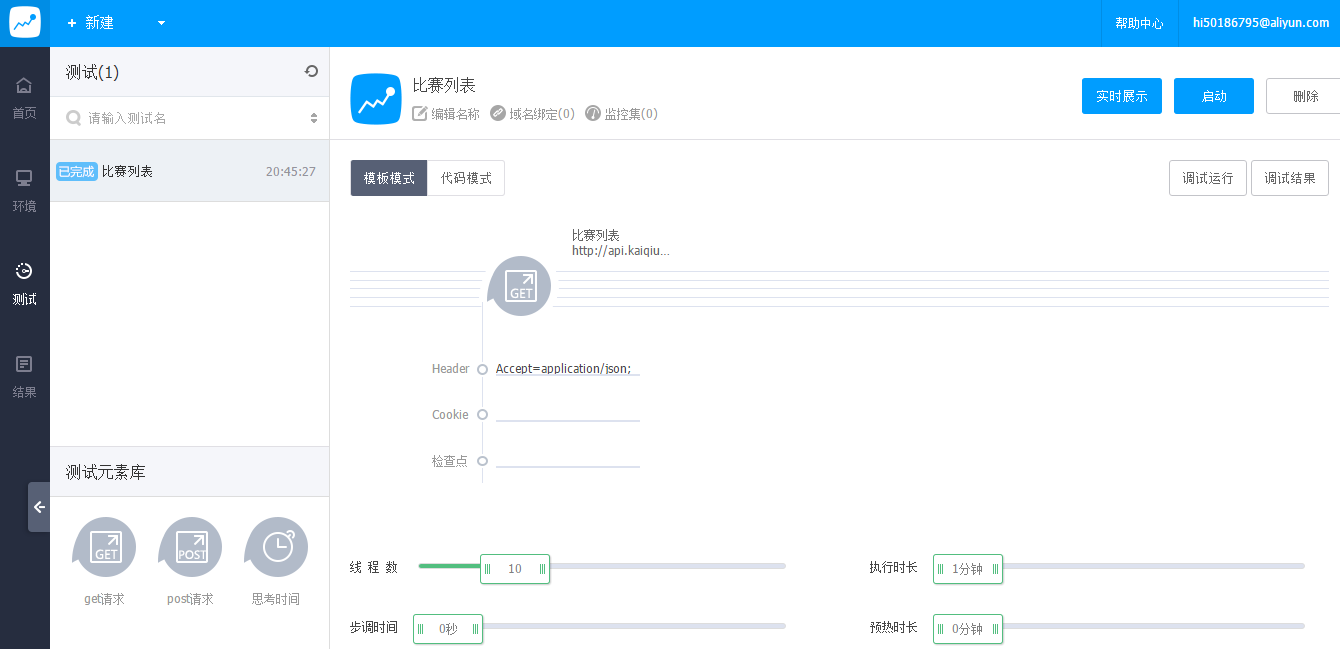The height and width of the screenshot is (649, 1340).
Task: Click 编辑名称 to rename test
Action: pos(446,114)
